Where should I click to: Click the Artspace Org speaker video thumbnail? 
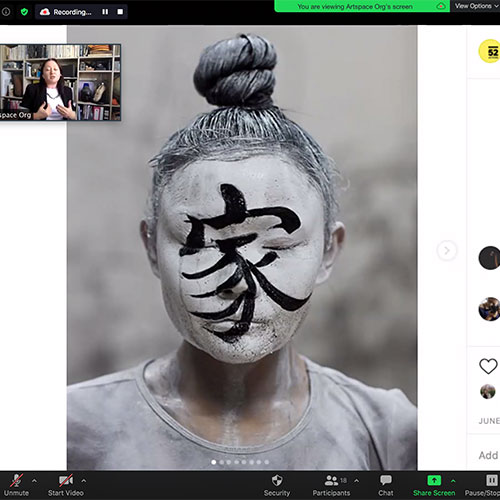(60, 82)
